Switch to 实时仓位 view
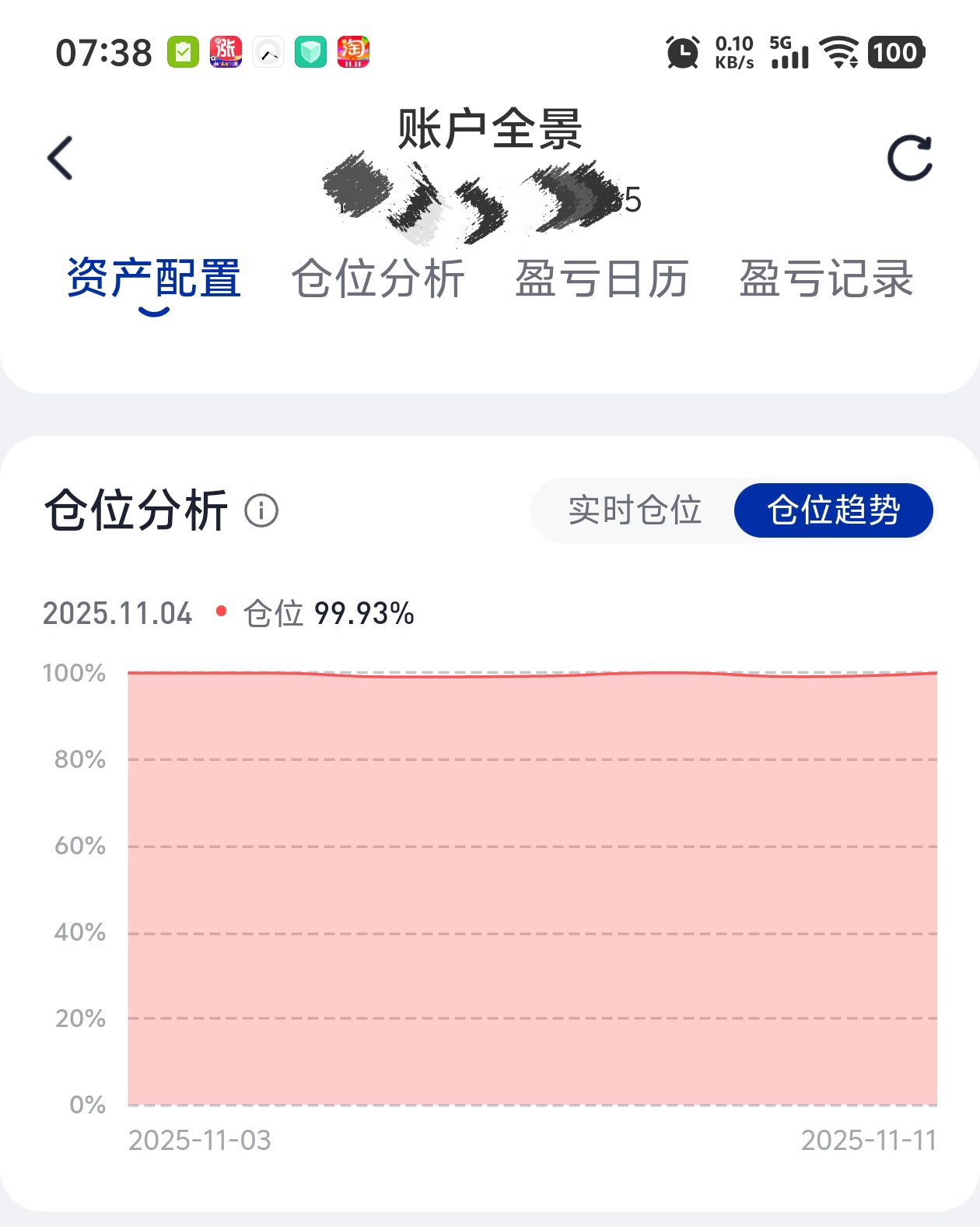980x1227 pixels. [635, 510]
